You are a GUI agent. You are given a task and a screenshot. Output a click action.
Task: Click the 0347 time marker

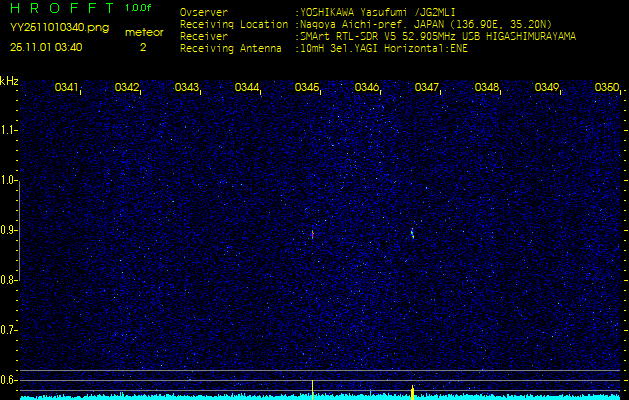[427, 87]
